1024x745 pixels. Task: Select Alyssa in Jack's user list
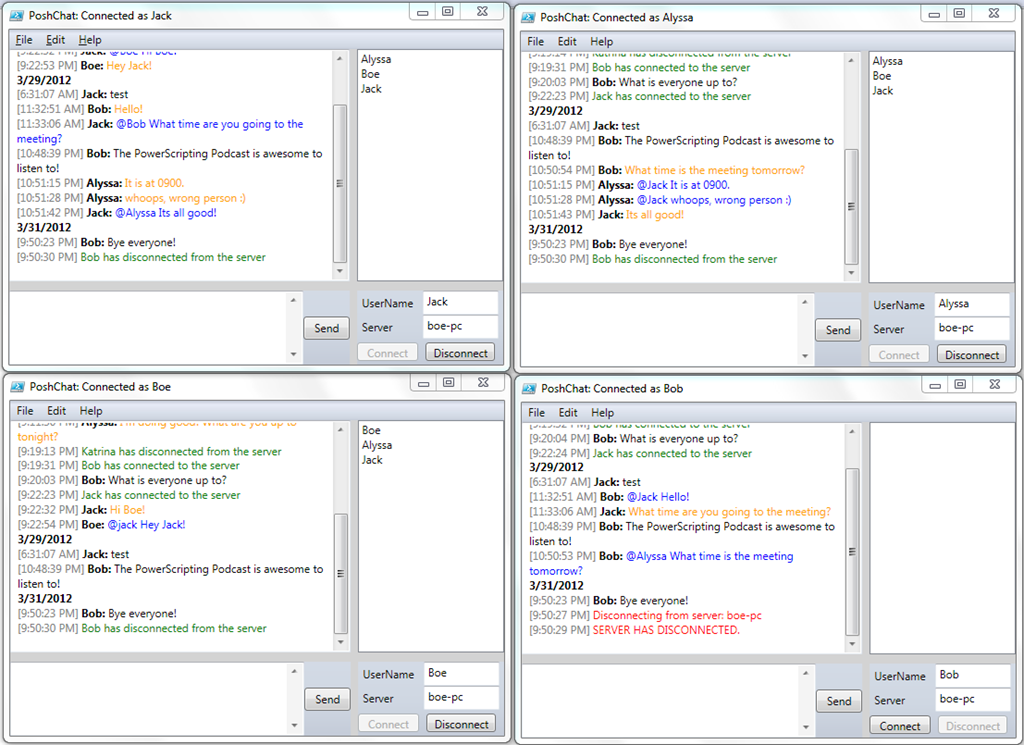click(376, 59)
